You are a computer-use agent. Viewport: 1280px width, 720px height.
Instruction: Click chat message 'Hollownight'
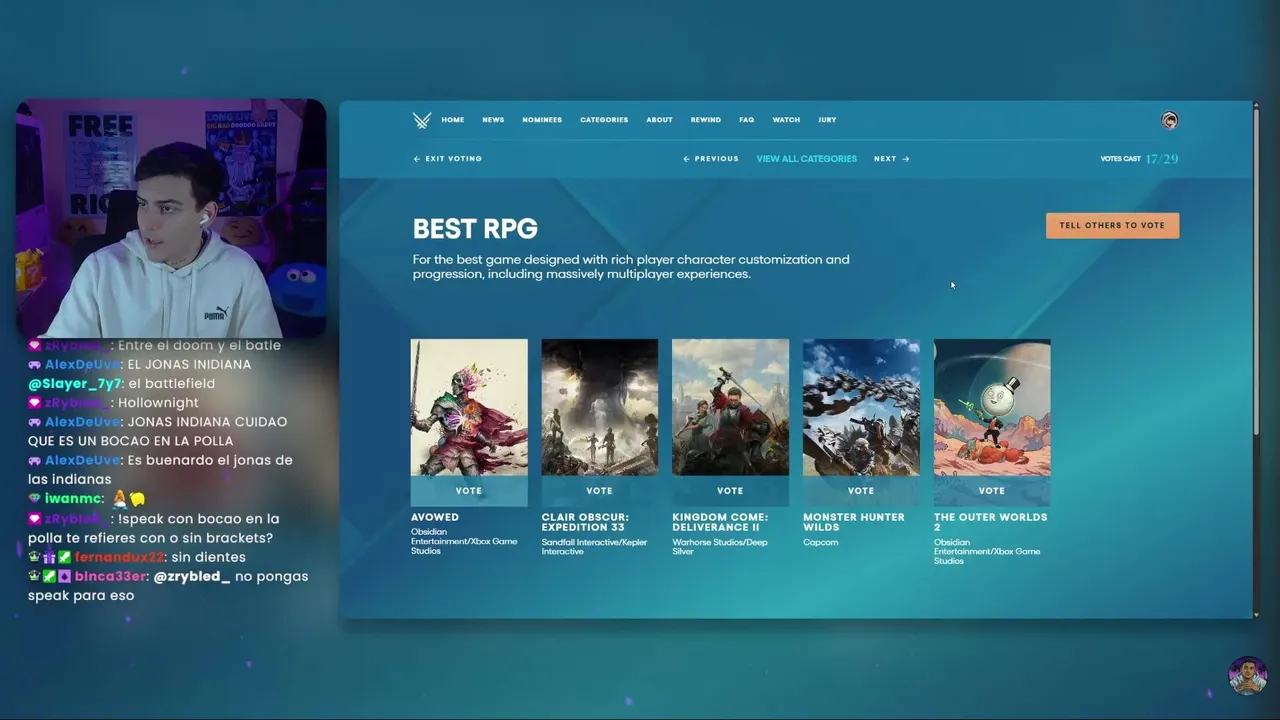pos(157,403)
